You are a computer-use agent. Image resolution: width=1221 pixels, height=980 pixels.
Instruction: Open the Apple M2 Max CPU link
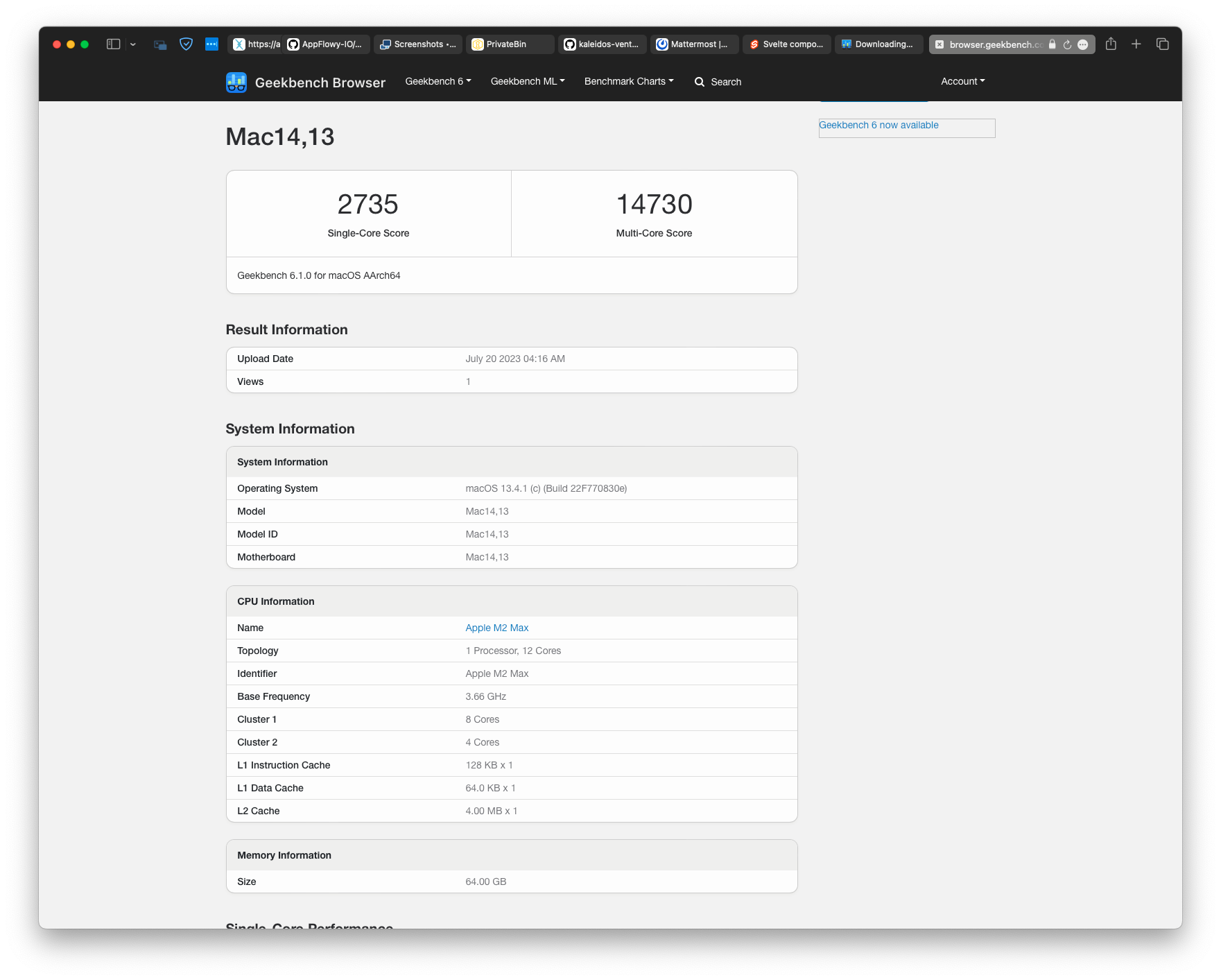pos(497,628)
